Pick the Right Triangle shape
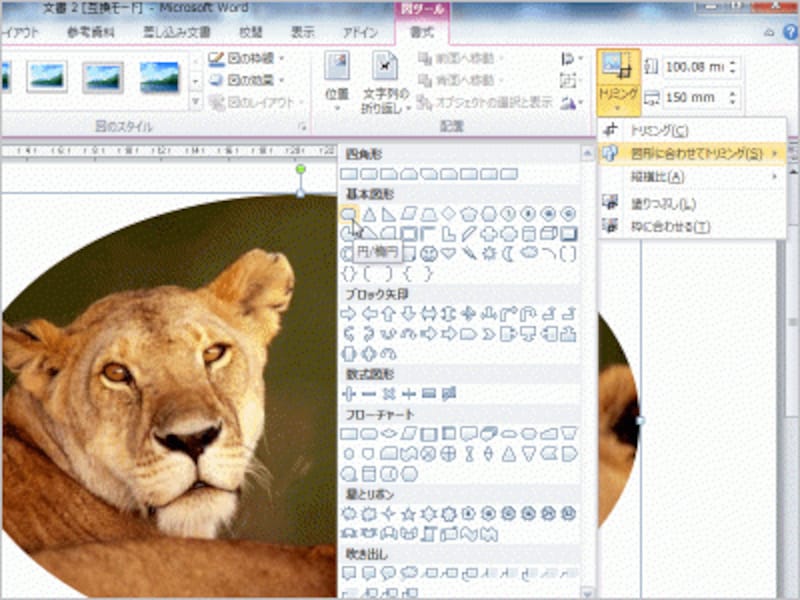 coord(389,214)
